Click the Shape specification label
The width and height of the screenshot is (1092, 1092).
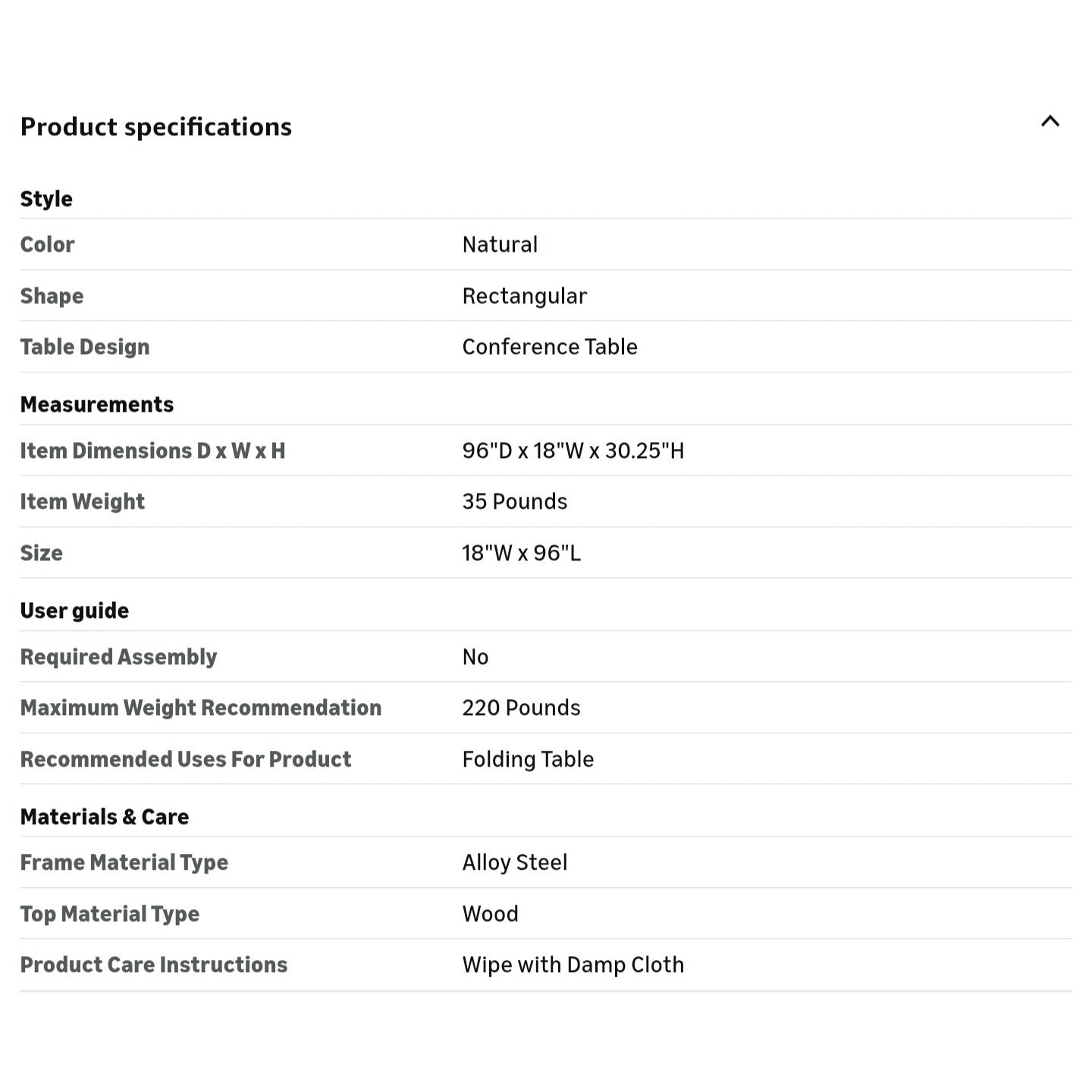52,296
